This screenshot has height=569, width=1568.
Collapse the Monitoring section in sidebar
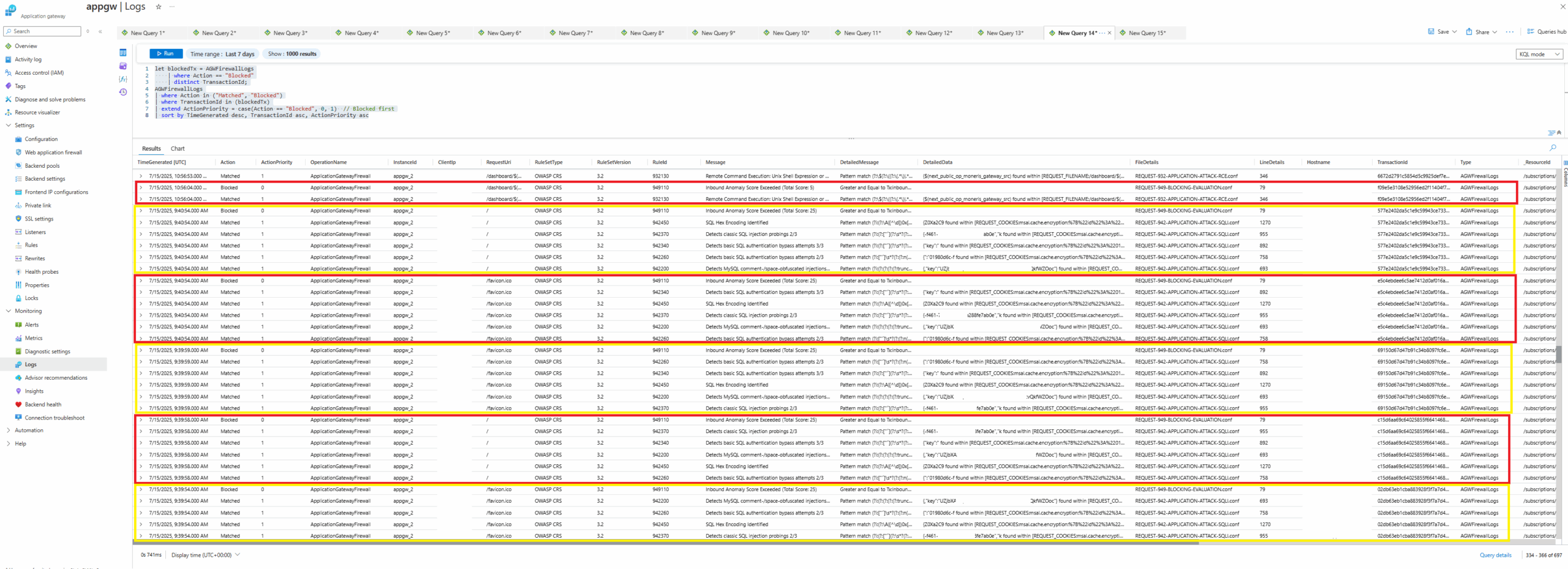[8, 311]
